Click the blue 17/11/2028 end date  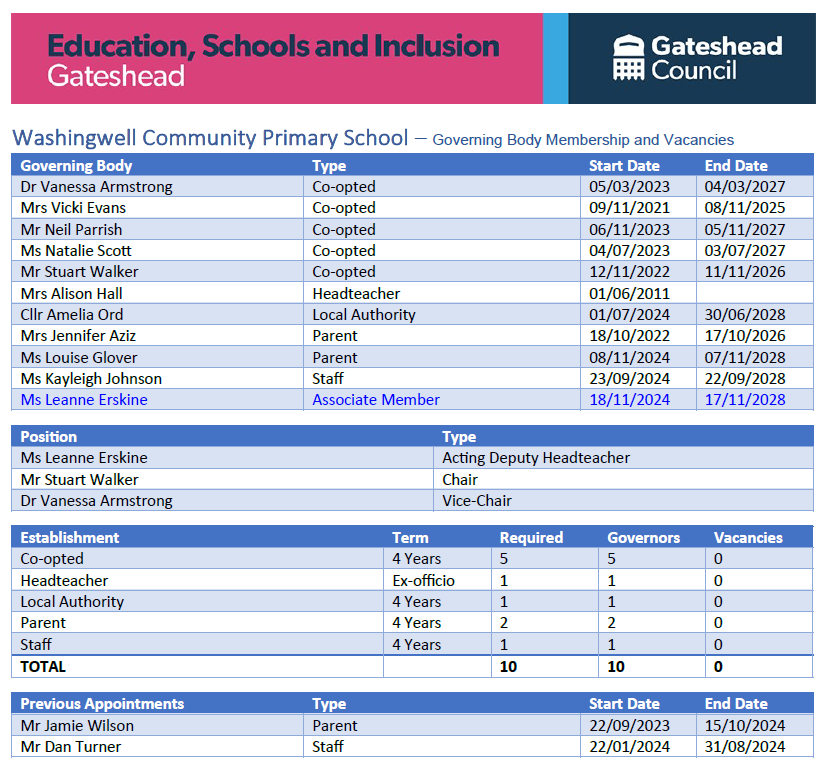745,400
